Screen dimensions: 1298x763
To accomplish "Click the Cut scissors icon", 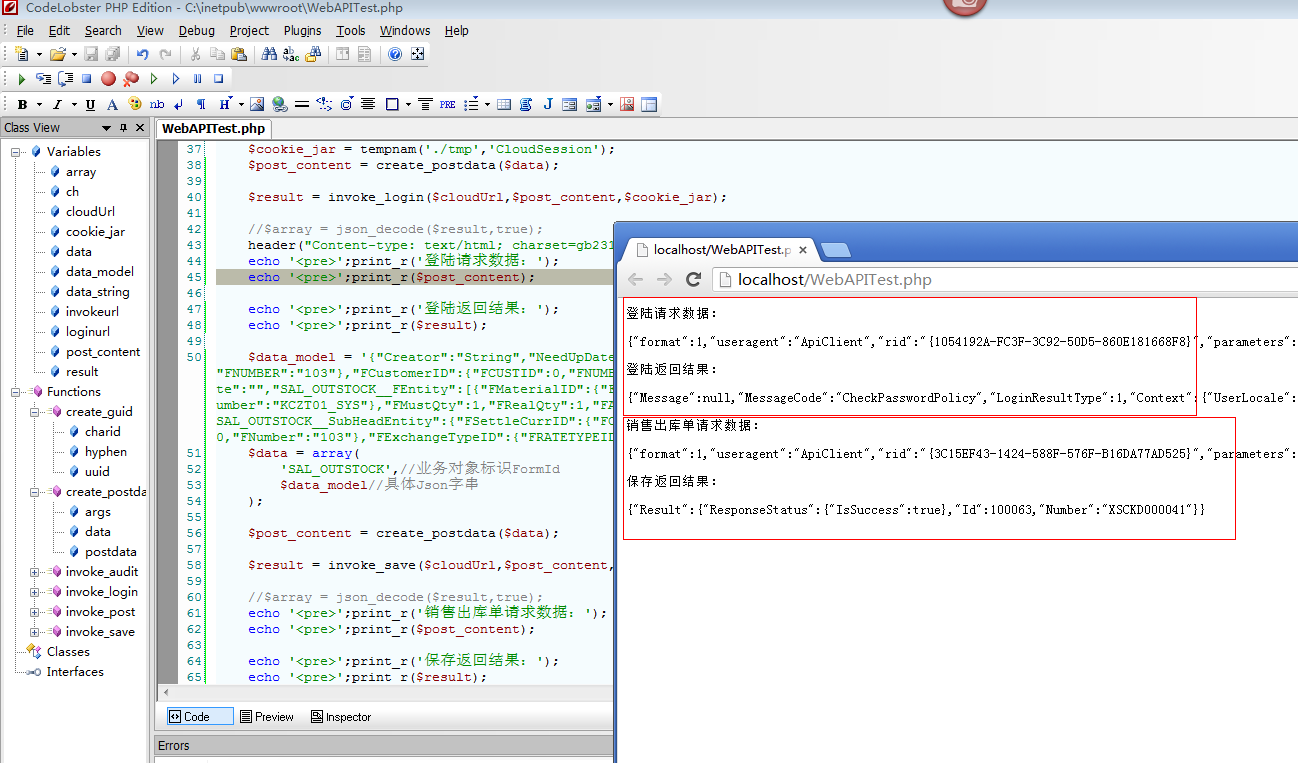I will coord(194,54).
